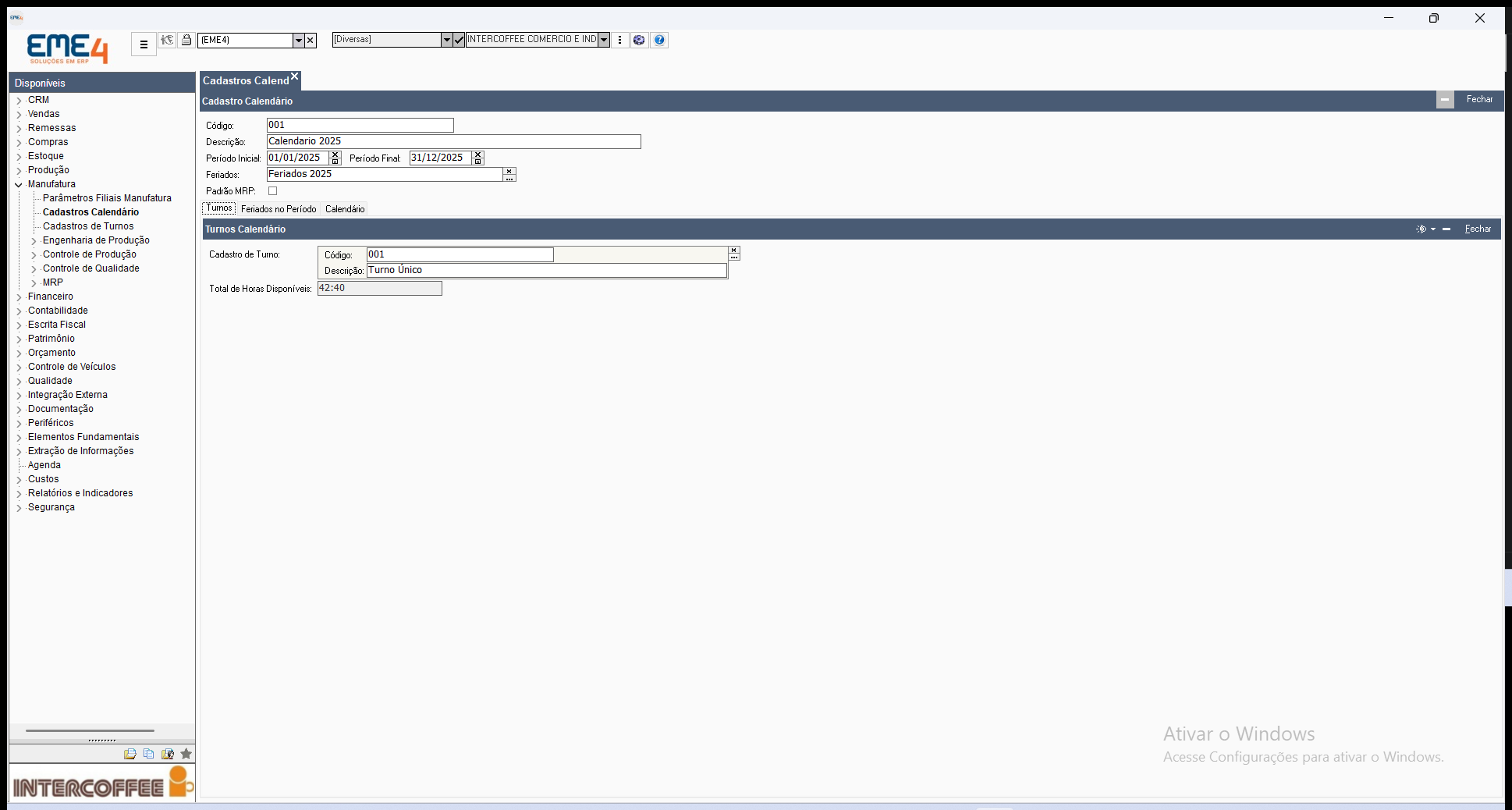Open dropdown arrow beside sun icon in Turnos header
This screenshot has height=810, width=1512.
(1433, 229)
